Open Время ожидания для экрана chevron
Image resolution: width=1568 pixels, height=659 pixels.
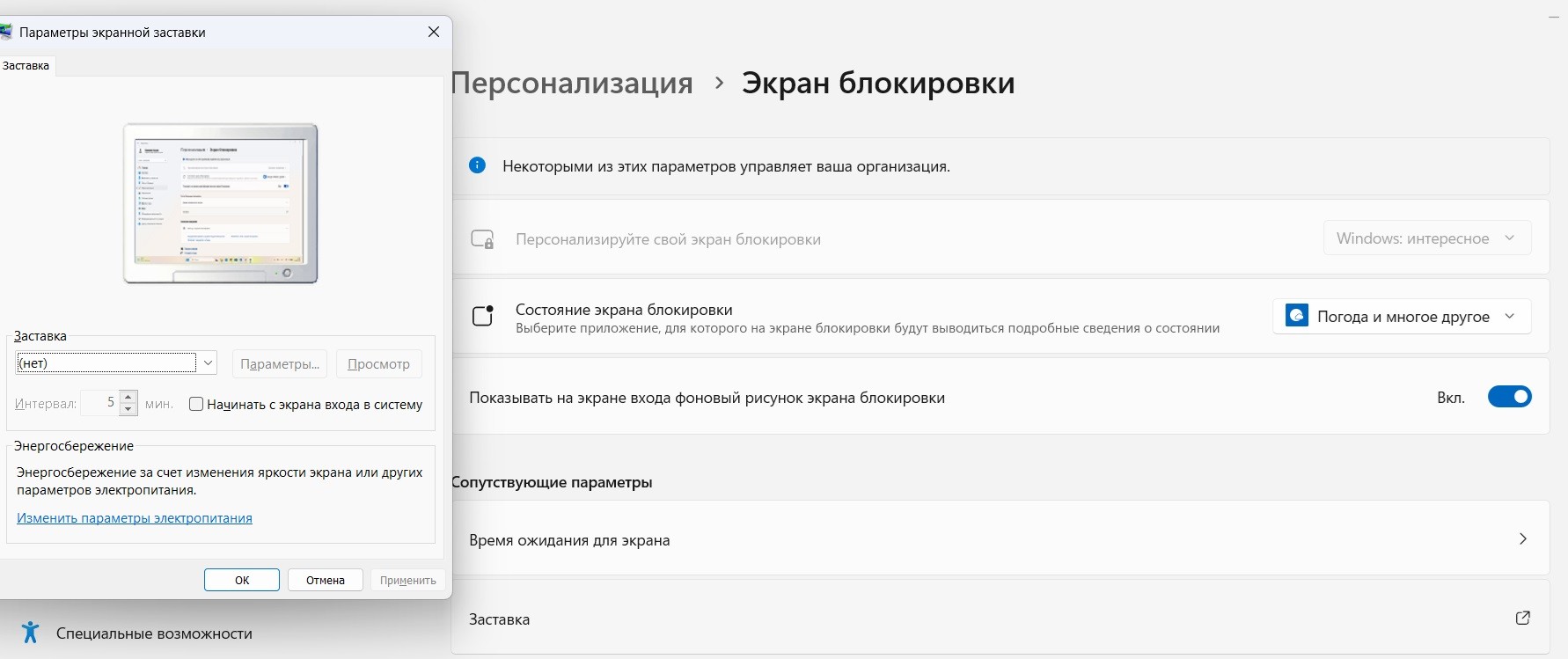[x=1522, y=538]
